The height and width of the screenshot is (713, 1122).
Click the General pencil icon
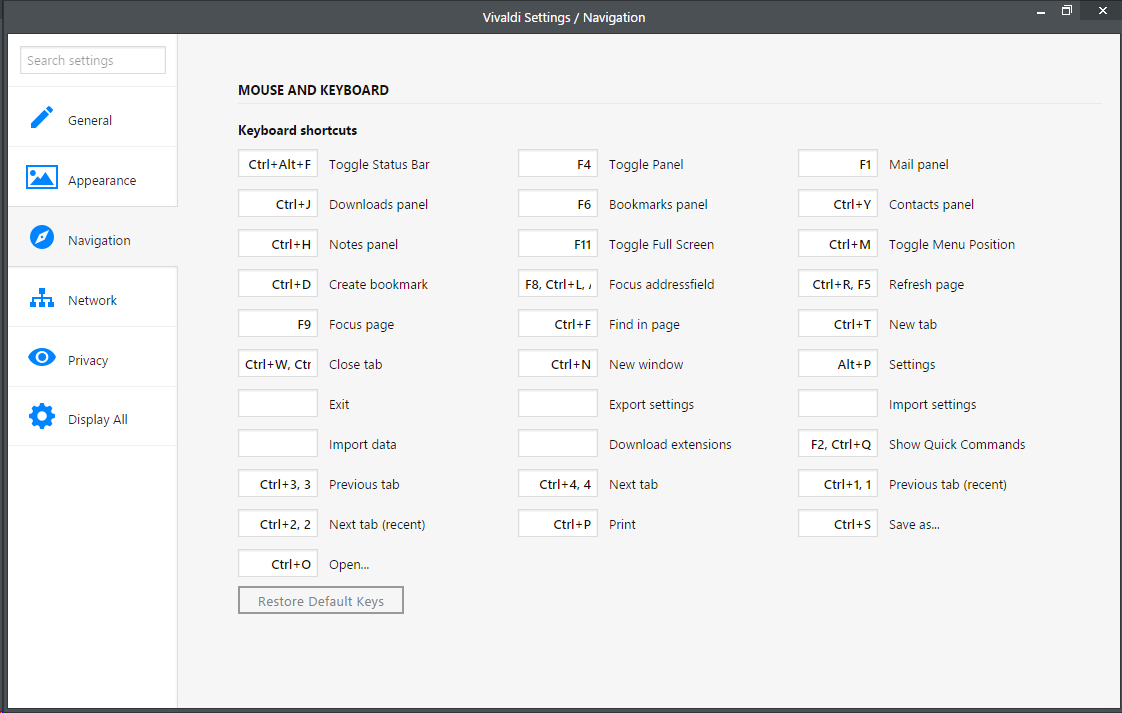(42, 117)
